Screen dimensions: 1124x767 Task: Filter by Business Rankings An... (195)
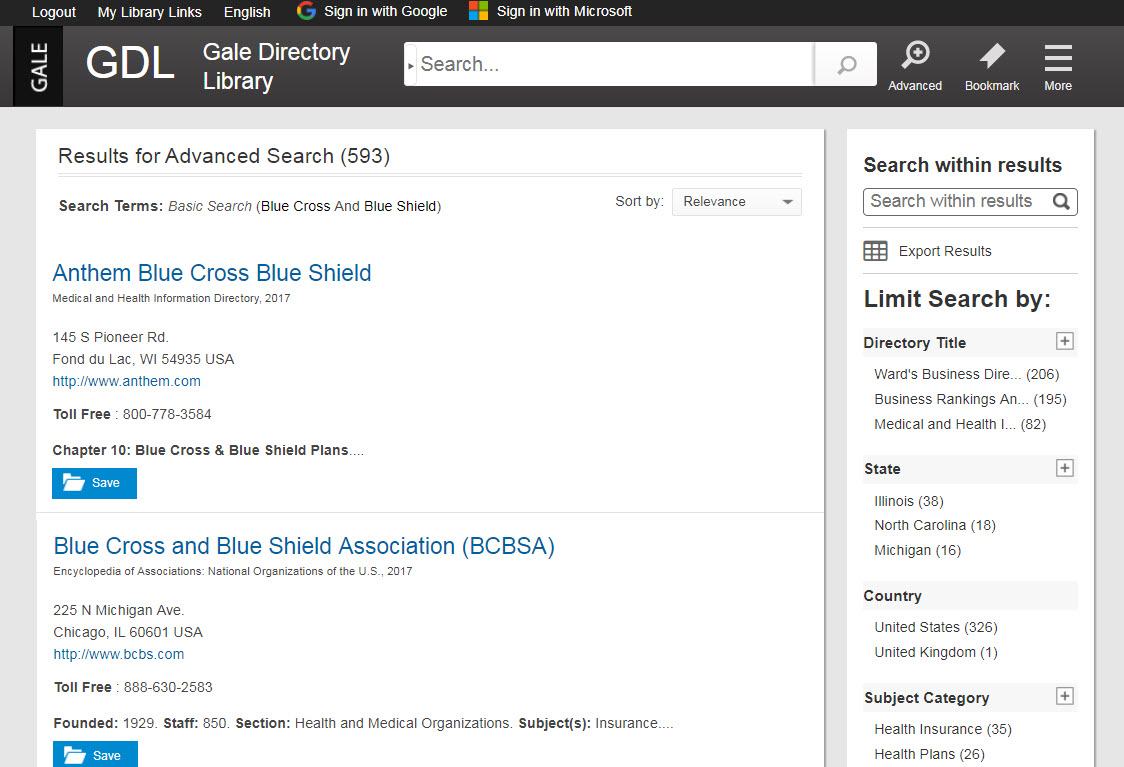click(x=971, y=399)
